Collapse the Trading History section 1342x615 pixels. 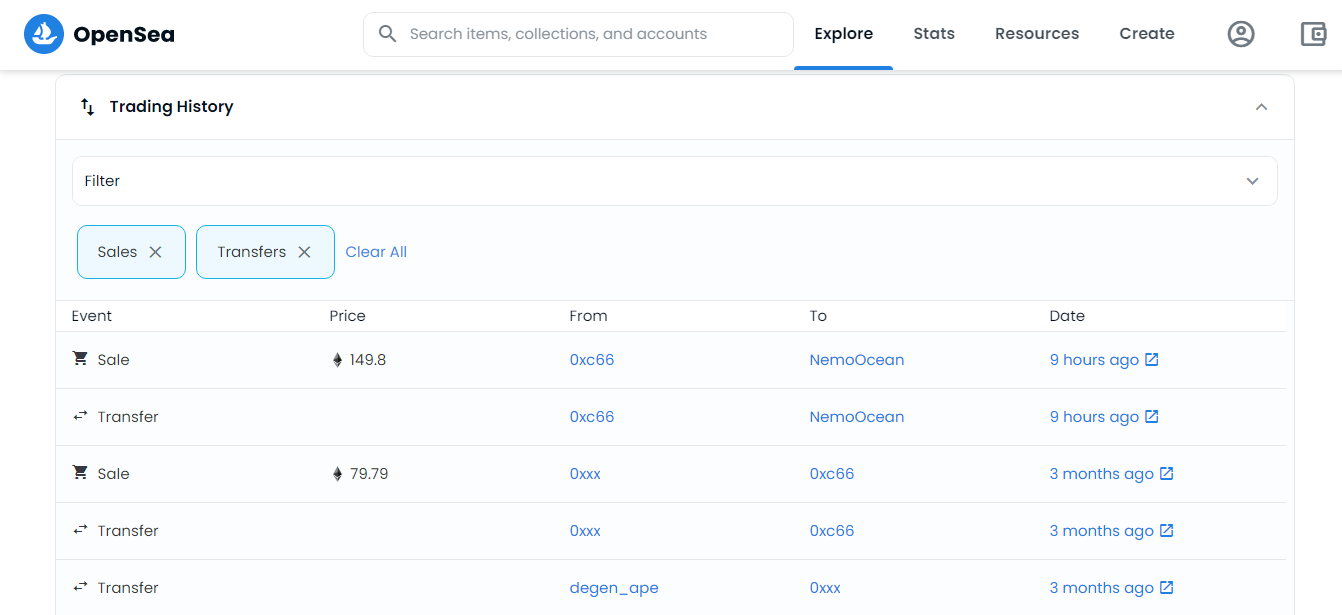click(1261, 107)
